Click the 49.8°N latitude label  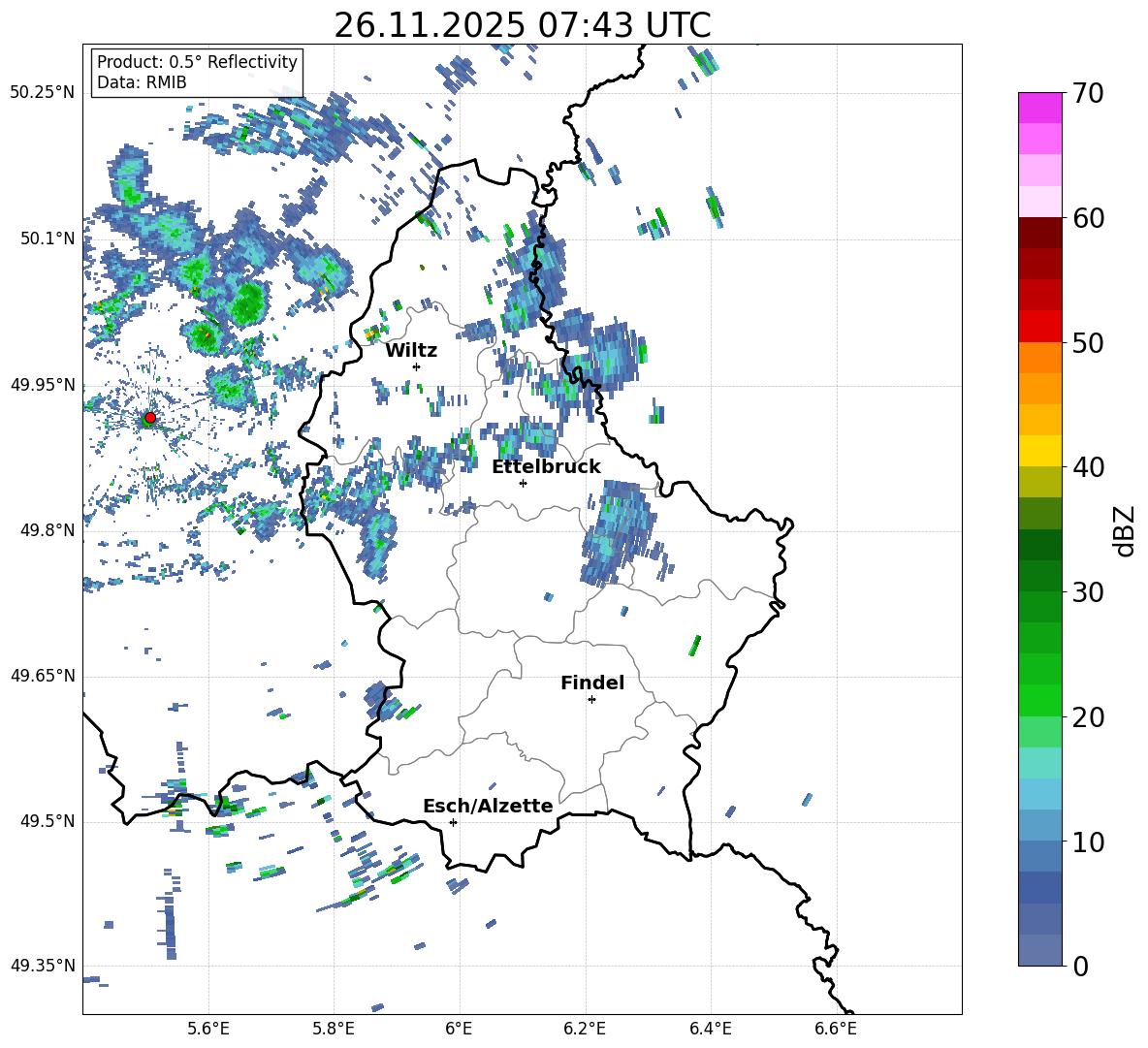48,530
